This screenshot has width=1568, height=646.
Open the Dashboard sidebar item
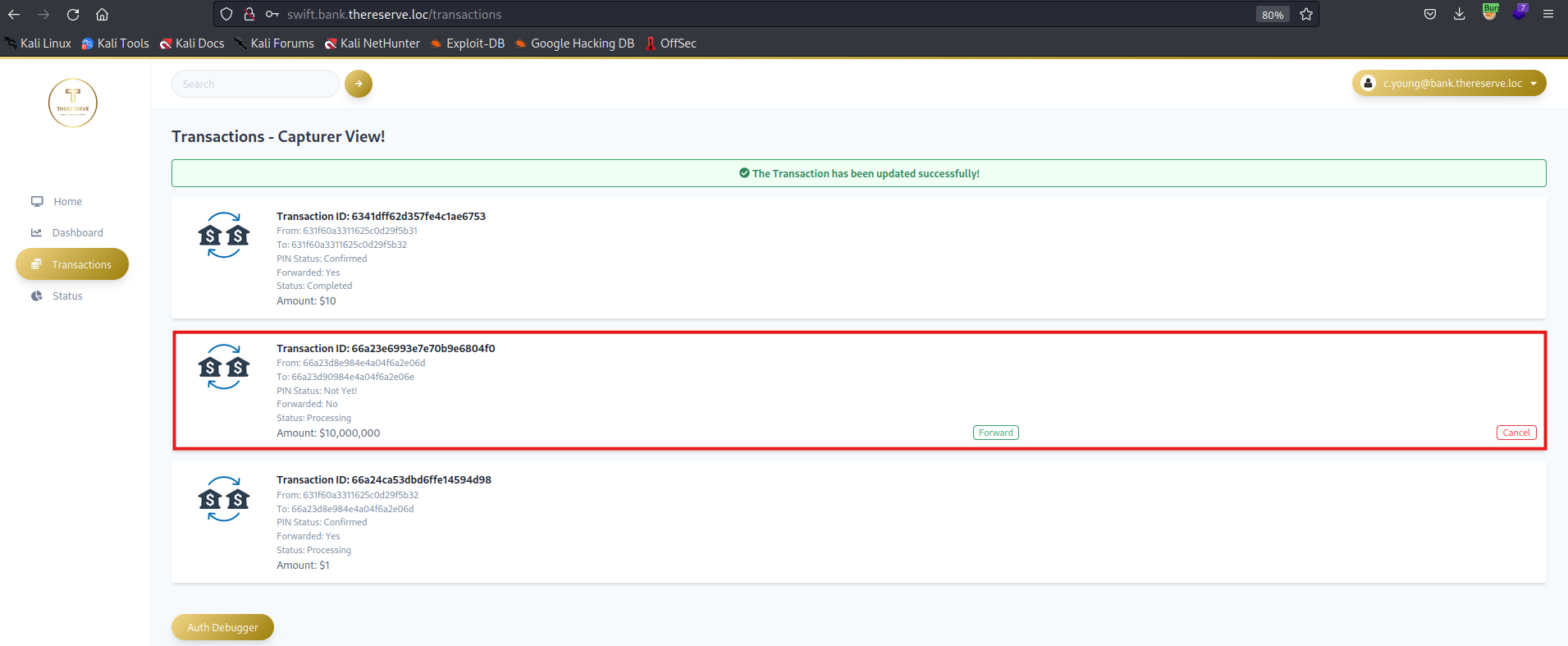77,233
